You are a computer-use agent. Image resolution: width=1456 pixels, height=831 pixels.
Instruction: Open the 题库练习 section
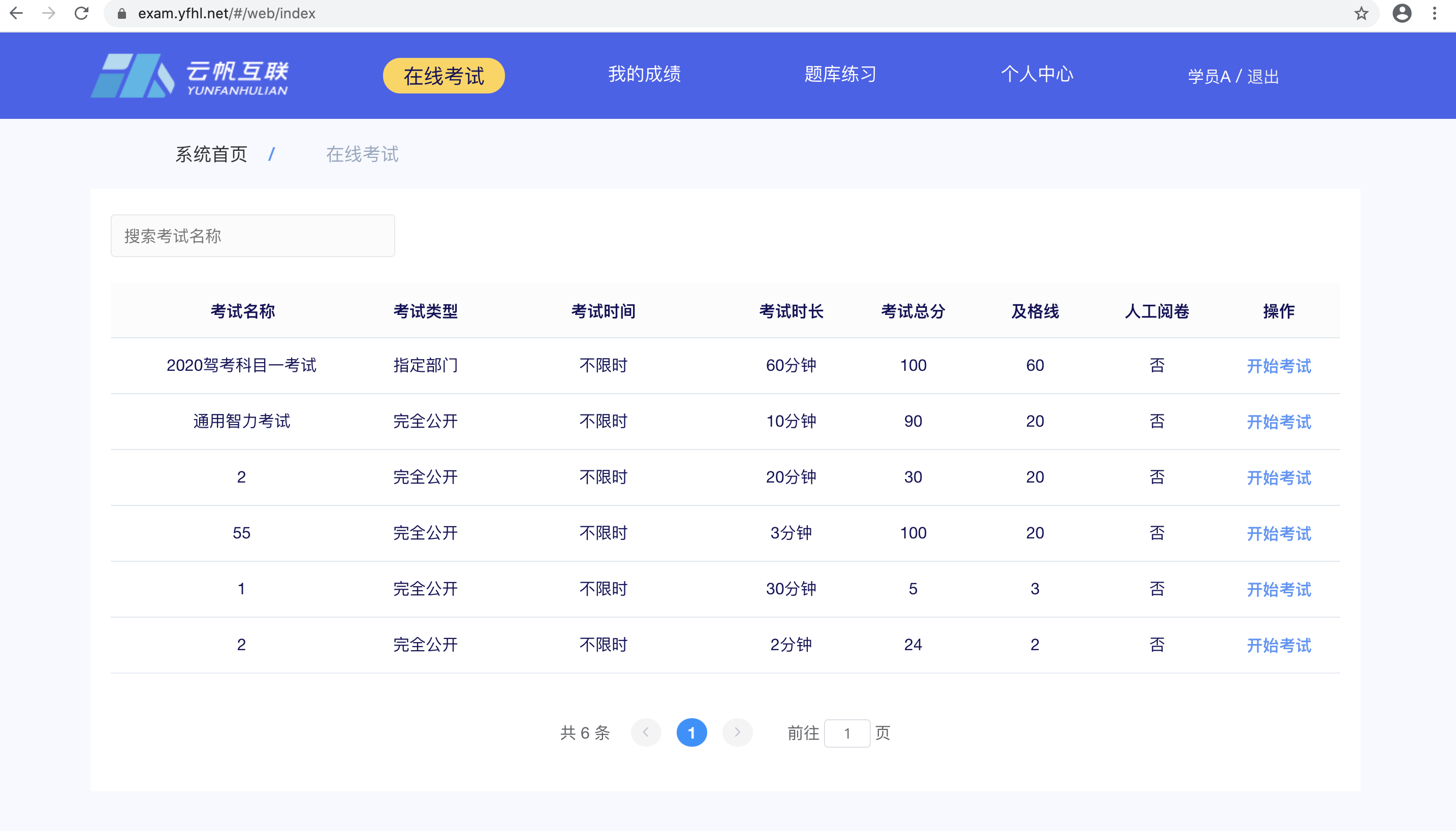pyautogui.click(x=841, y=74)
